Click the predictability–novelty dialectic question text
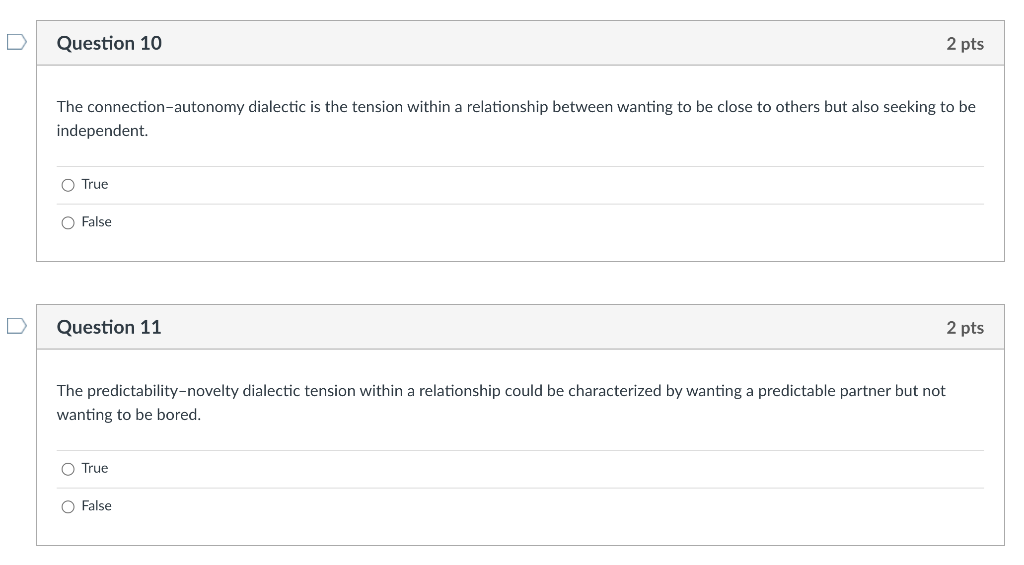Screen dimensions: 1024x565 501,402
